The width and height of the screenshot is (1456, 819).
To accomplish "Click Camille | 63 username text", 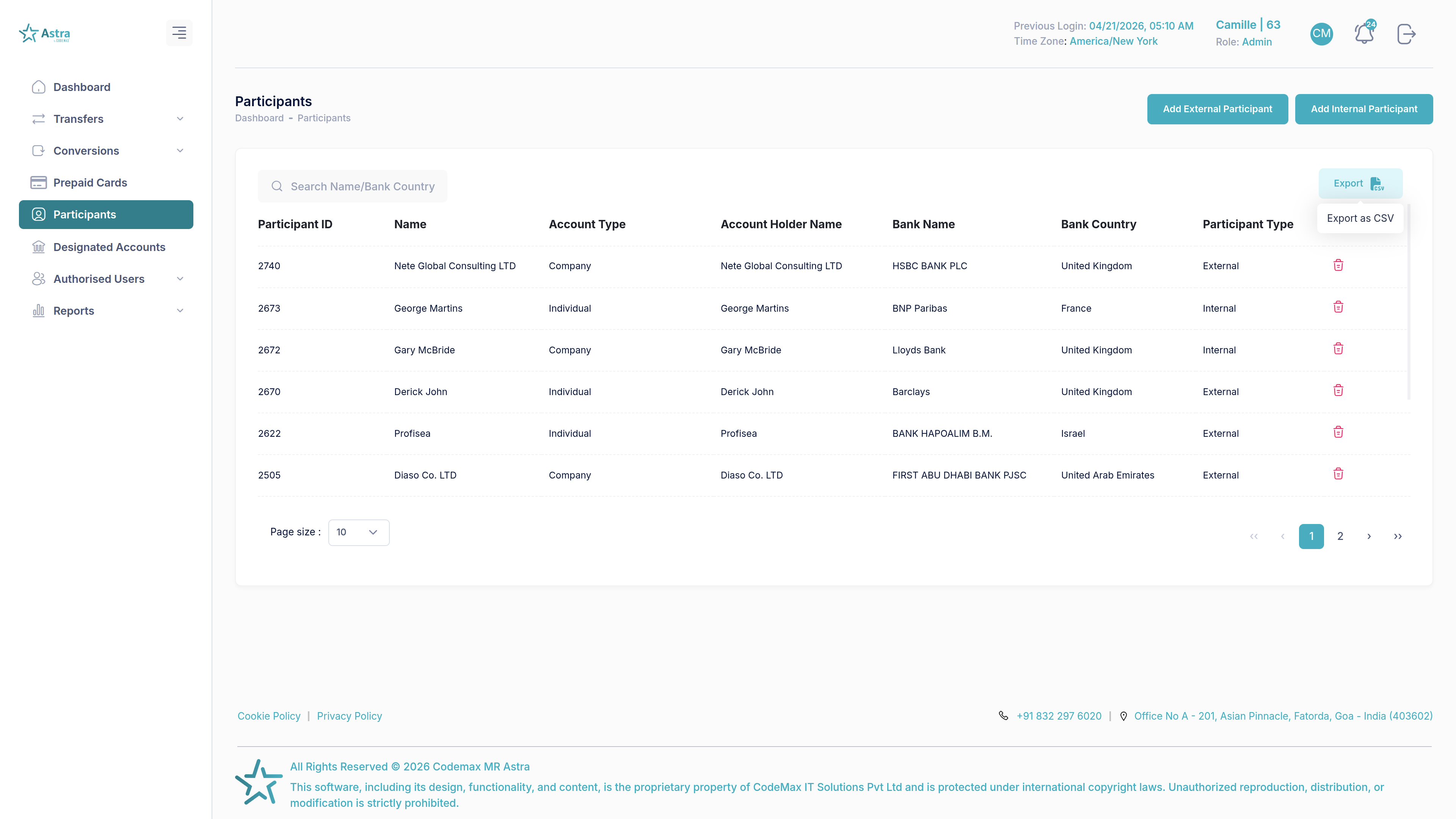I will 1248,25.
